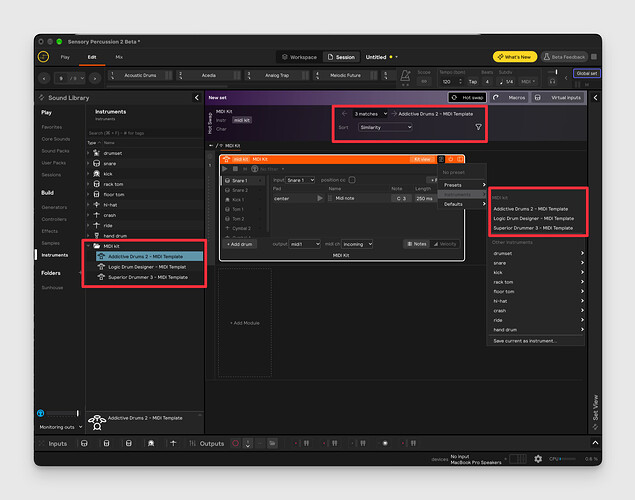Click the blue monitoring icon above Monitoring outs
The height and width of the screenshot is (500, 635).
point(40,413)
